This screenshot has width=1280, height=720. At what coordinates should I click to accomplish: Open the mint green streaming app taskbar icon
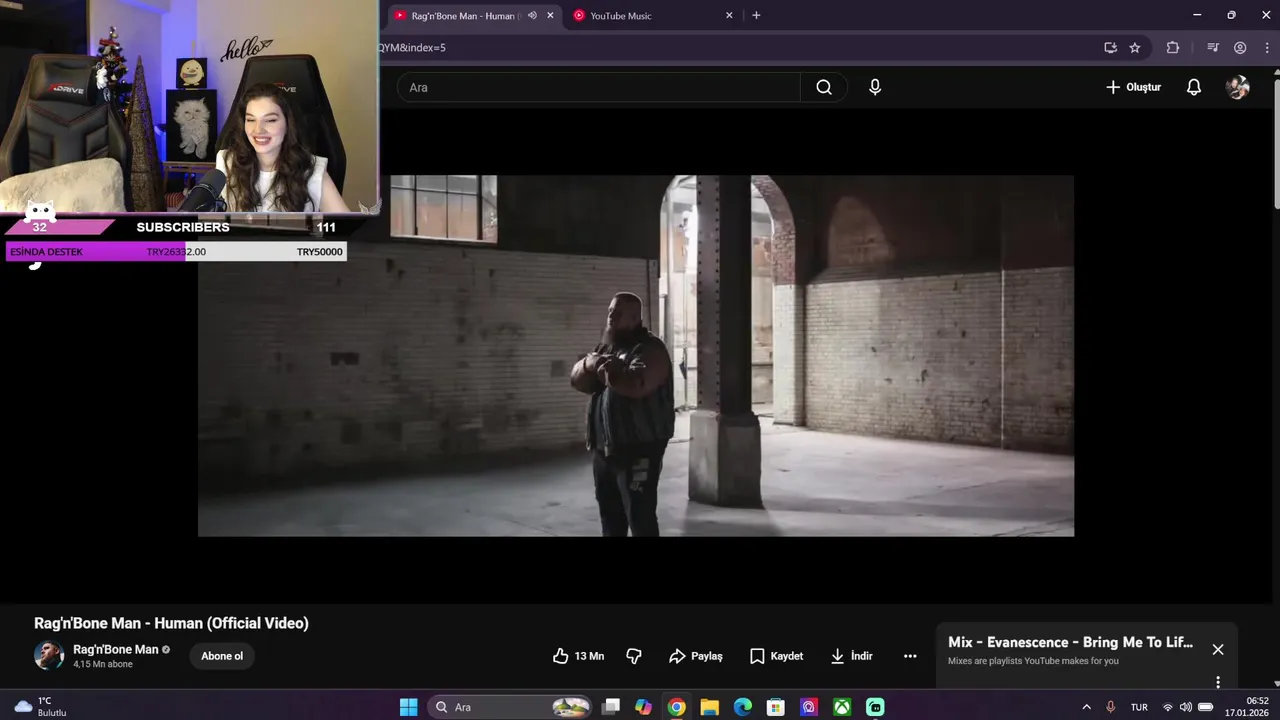(875, 707)
